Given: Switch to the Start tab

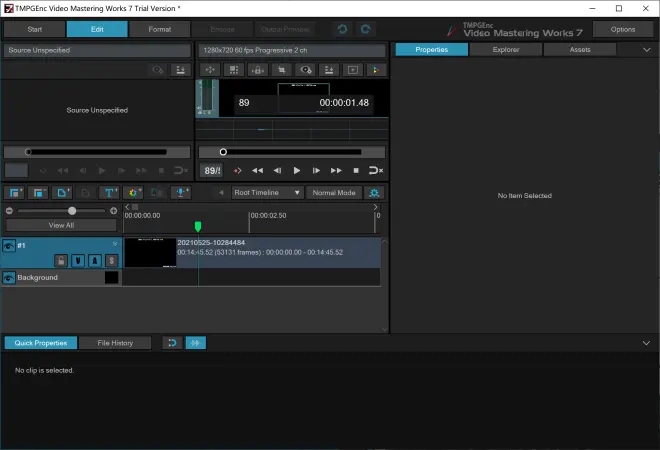Looking at the screenshot, I should tap(35, 29).
